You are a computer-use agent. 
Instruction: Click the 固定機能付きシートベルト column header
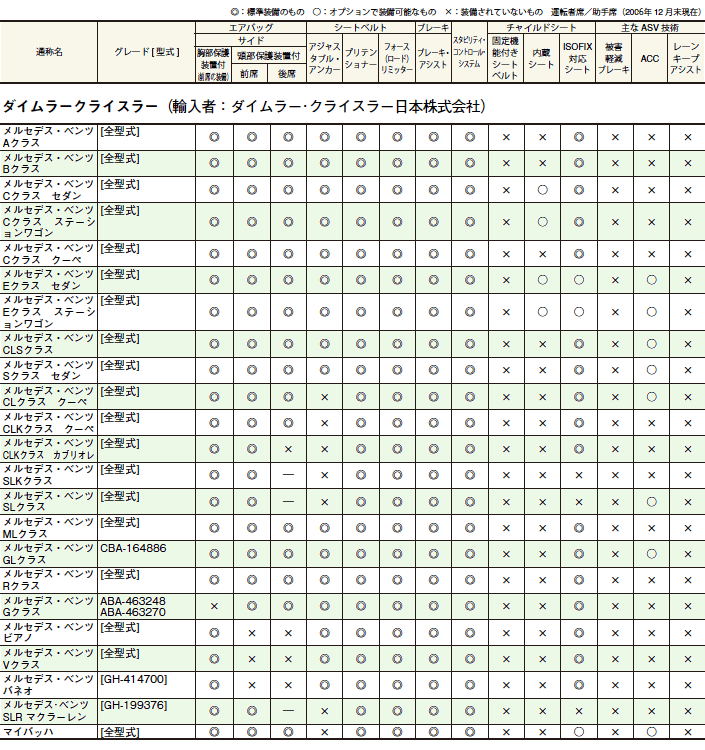pos(505,58)
